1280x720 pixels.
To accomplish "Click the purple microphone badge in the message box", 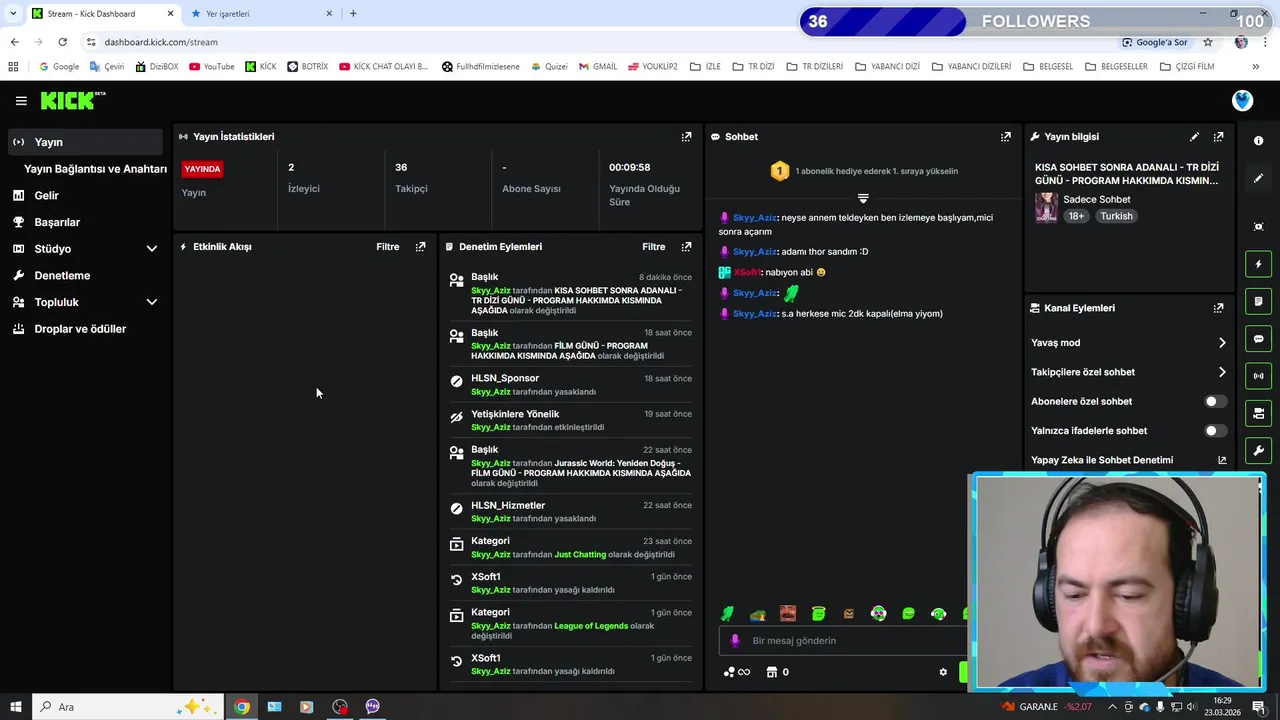I will [736, 641].
